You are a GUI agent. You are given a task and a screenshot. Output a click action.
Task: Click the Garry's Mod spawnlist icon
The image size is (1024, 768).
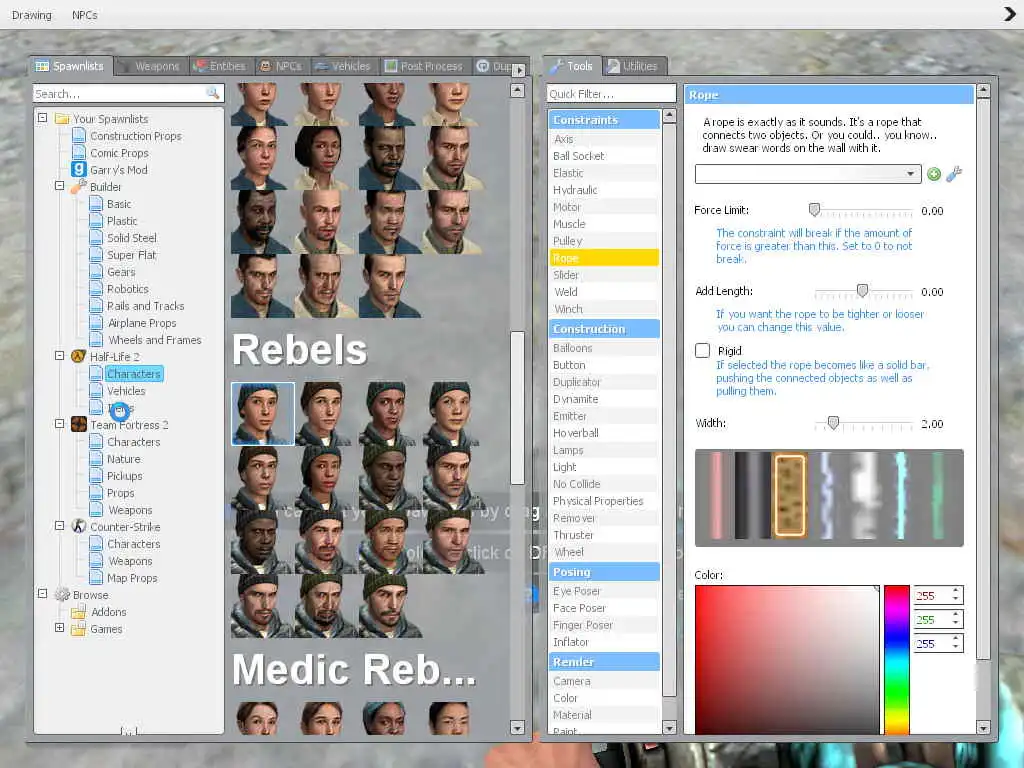click(78, 169)
